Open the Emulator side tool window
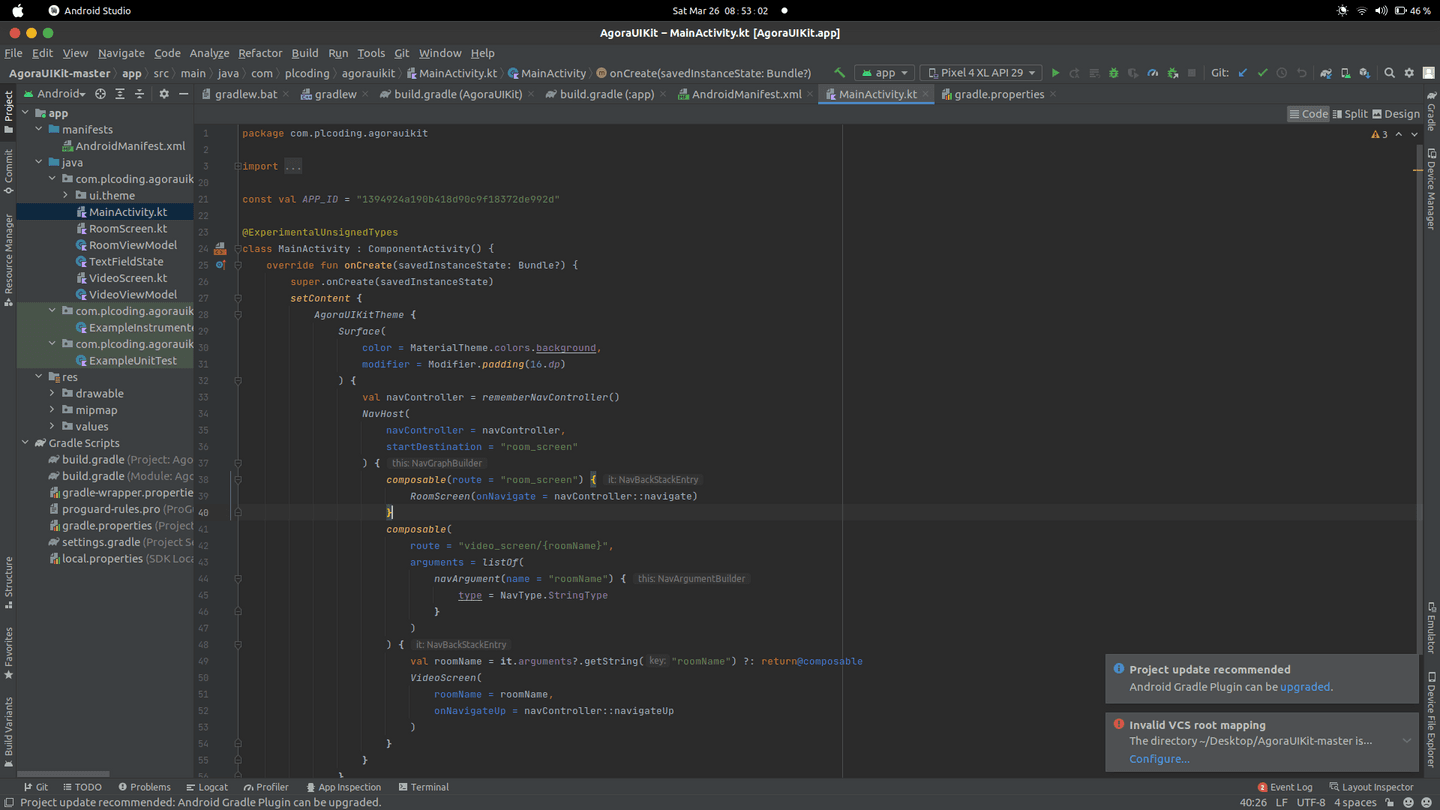This screenshot has width=1440, height=810. click(1431, 627)
